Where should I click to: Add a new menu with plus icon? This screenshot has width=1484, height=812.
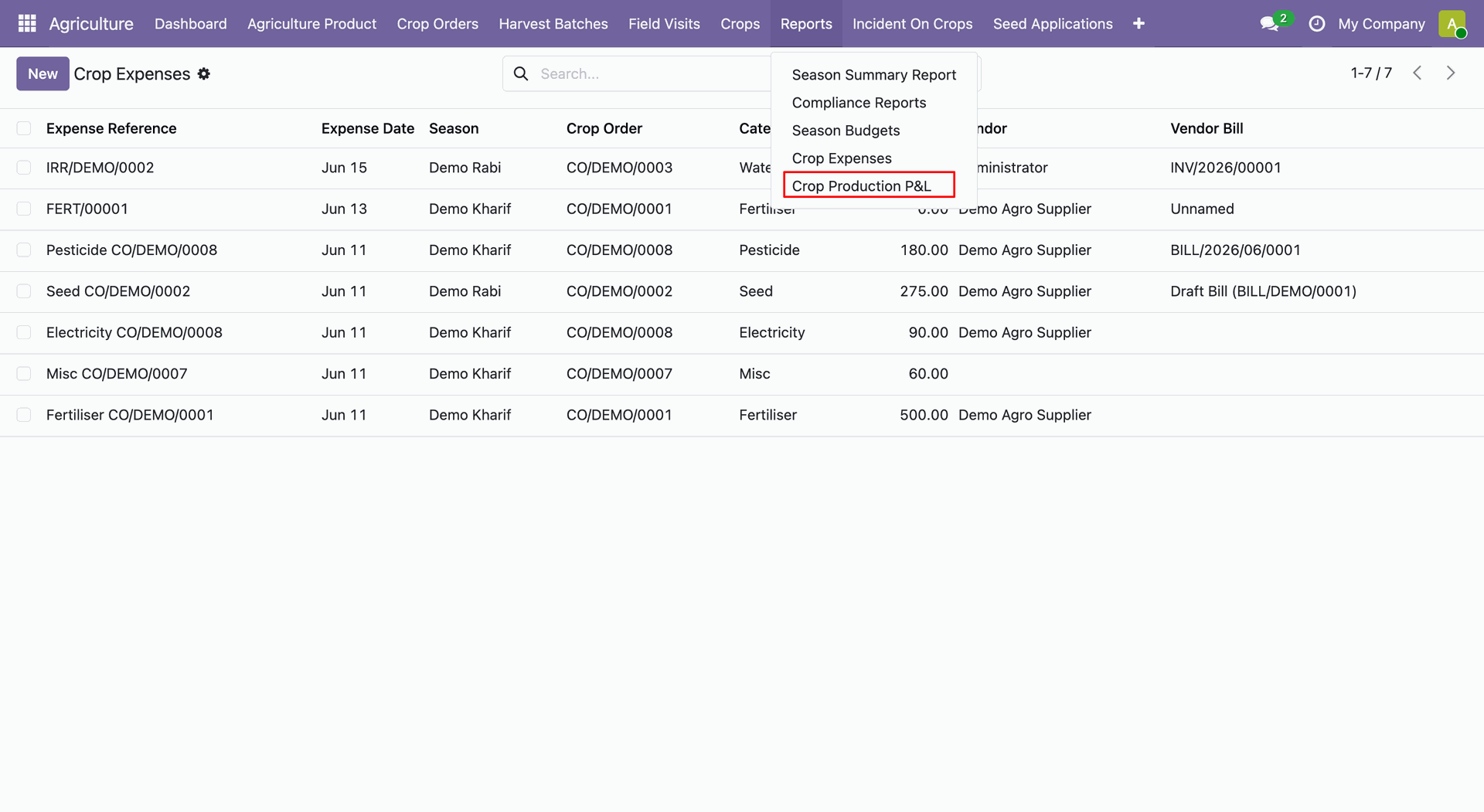tap(1139, 24)
